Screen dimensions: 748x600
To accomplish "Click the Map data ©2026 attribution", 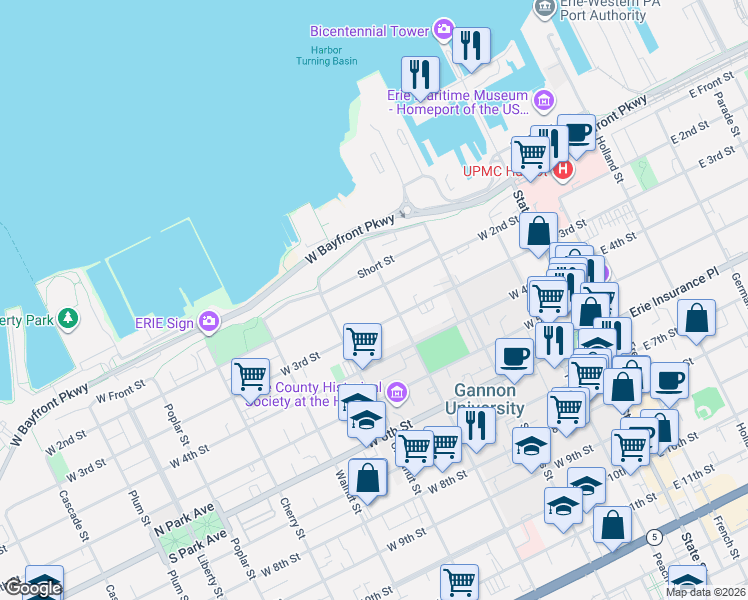I will coord(705,592).
